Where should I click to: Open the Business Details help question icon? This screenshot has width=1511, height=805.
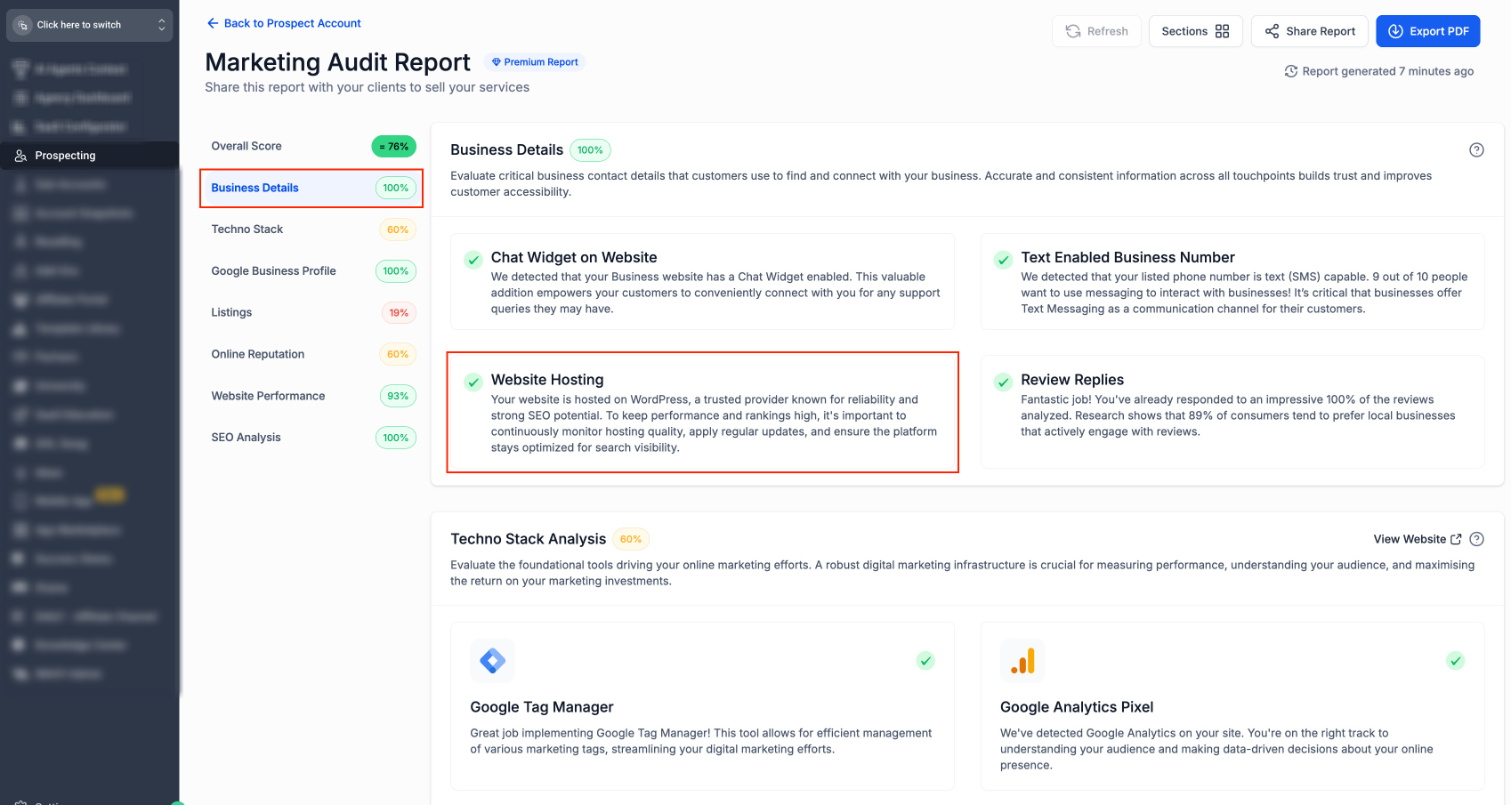coord(1476,150)
